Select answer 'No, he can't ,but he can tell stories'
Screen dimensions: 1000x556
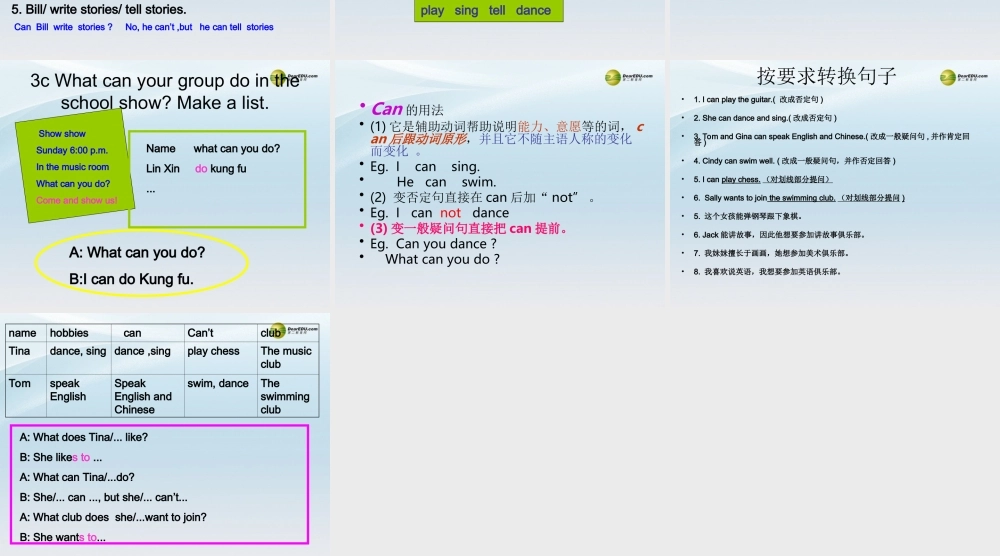[x=199, y=27]
